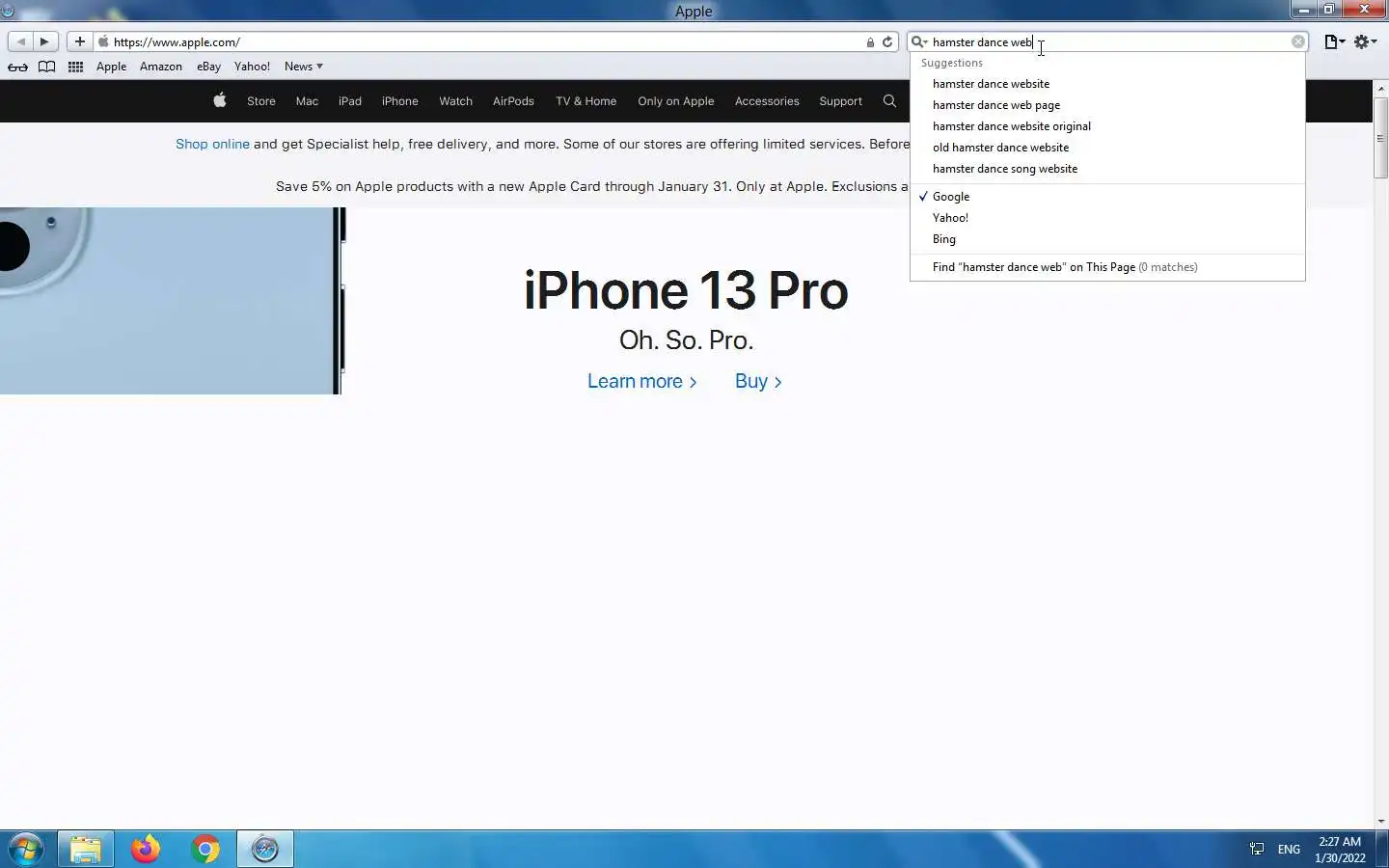Launch Firefox from the taskbar
The image size is (1389, 868).
click(146, 849)
